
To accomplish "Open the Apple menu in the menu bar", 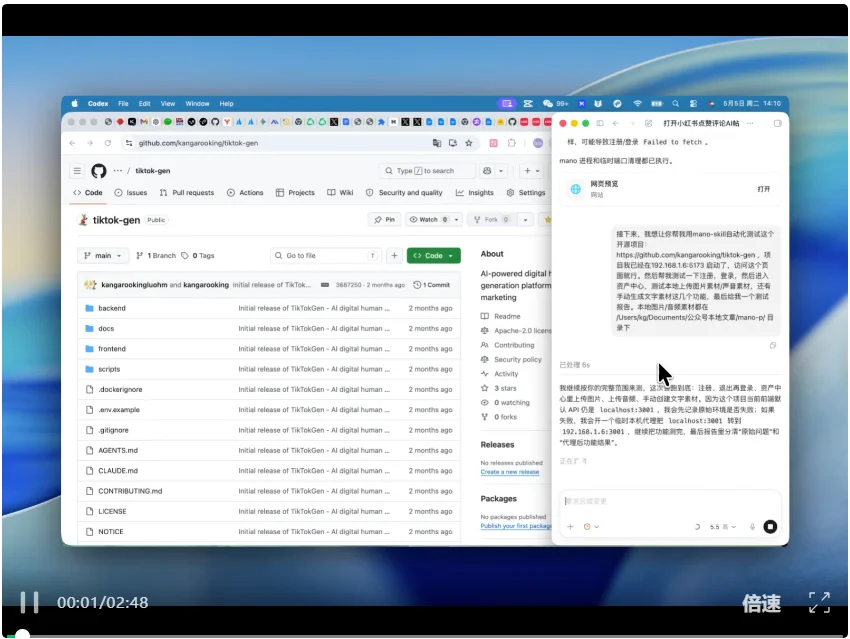I will coord(75,104).
